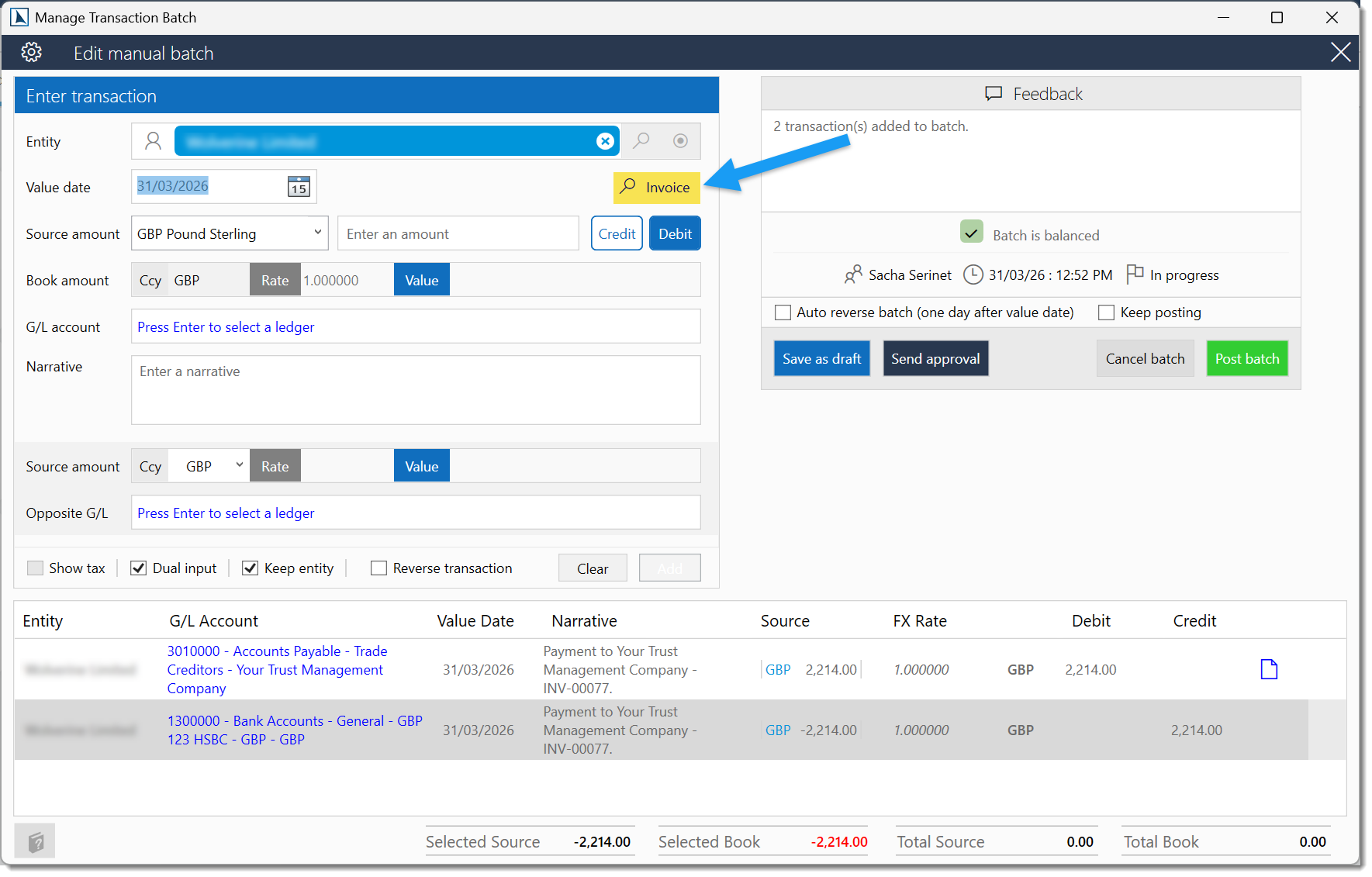Search entities using the magnifier icon
The width and height of the screenshot is (1372, 877).
pyautogui.click(x=641, y=141)
